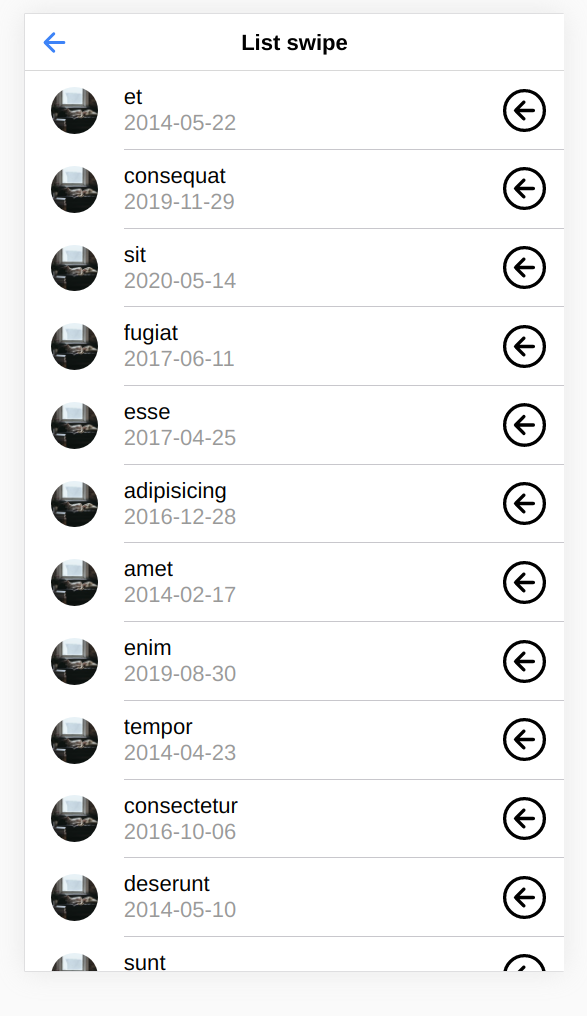Click circled arrow icon for 'esse'

click(x=524, y=425)
